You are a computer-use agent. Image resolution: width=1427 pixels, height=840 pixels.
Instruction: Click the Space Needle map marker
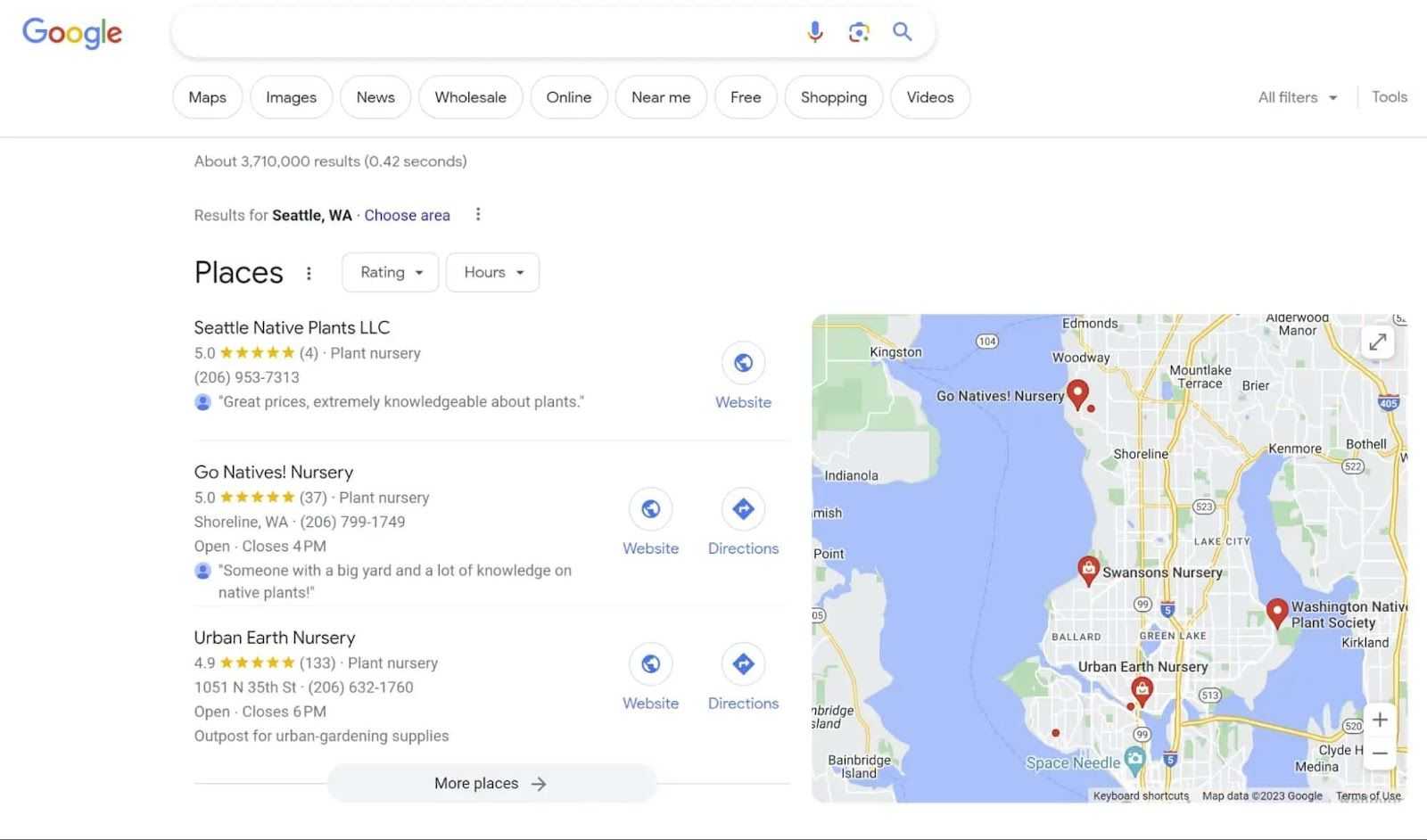1134,760
